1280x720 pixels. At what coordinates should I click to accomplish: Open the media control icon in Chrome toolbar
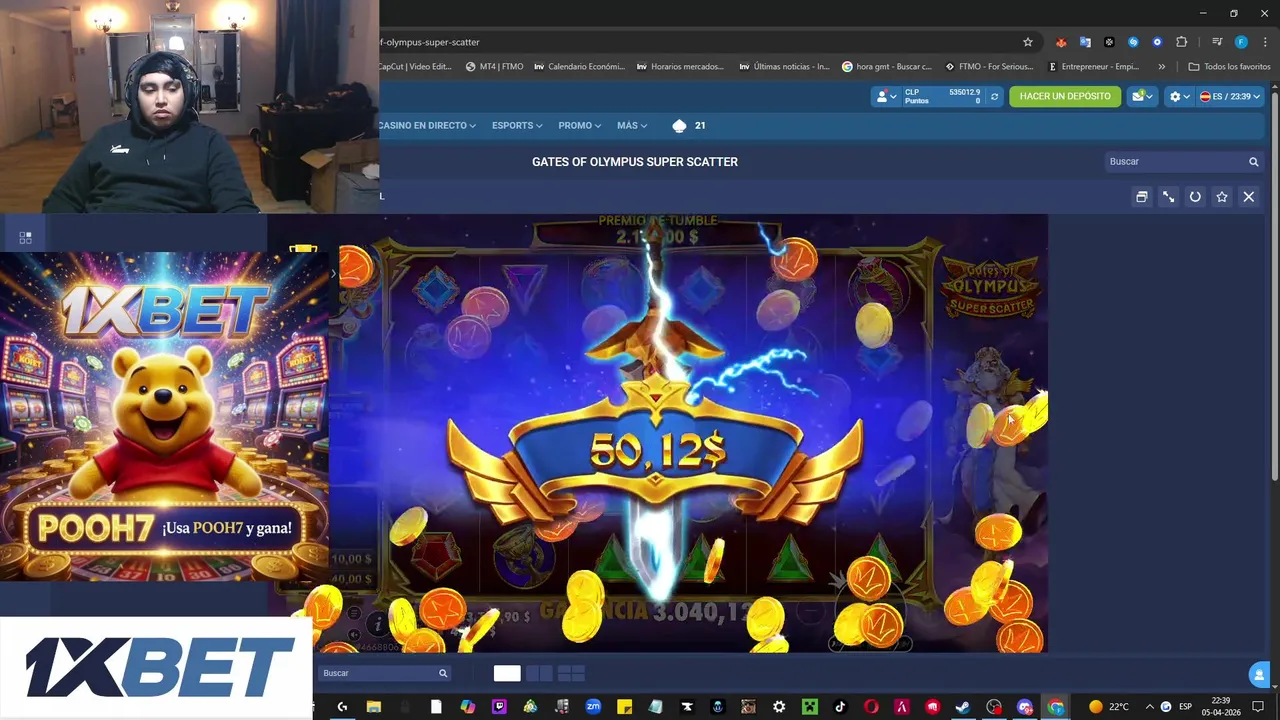click(x=1217, y=42)
